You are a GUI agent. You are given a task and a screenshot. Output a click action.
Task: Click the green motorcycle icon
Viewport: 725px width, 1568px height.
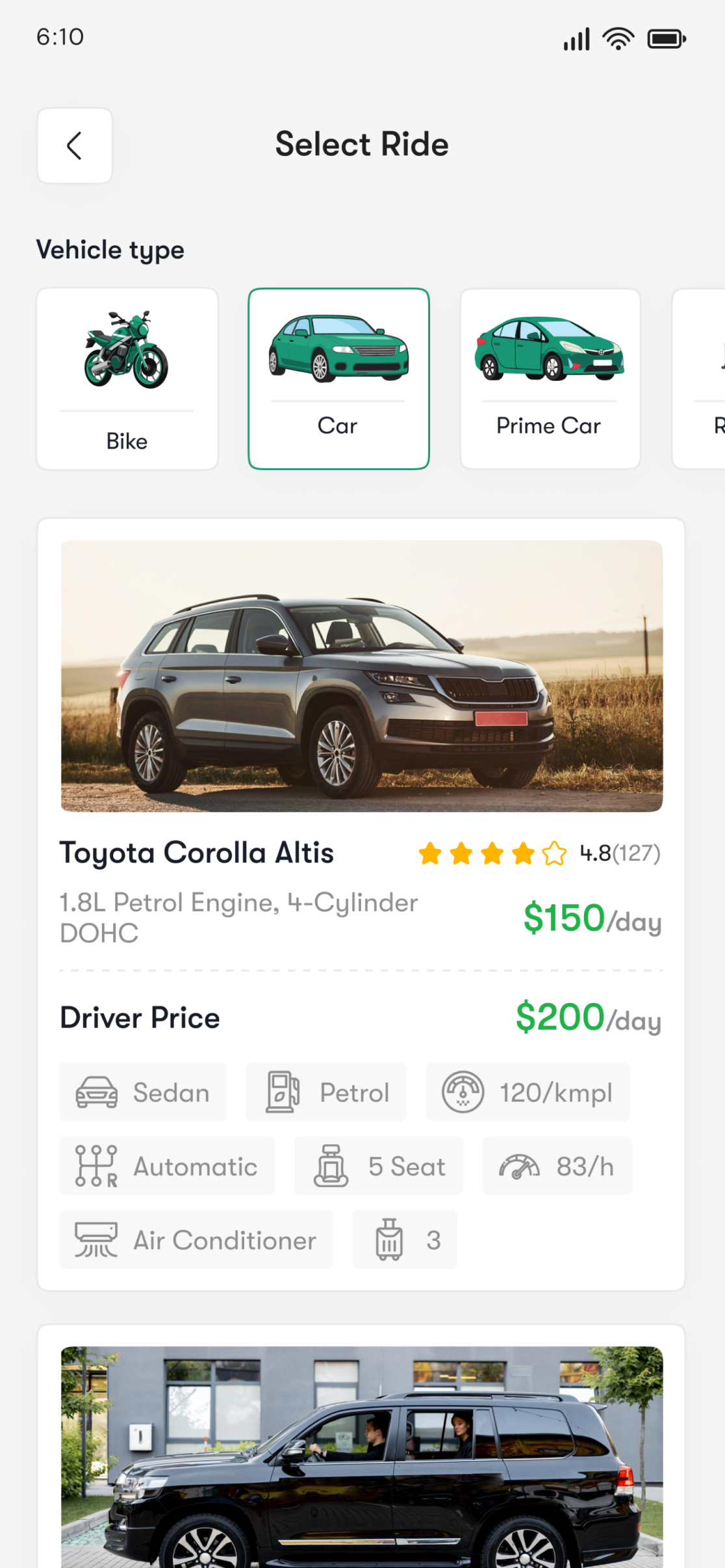click(x=126, y=350)
